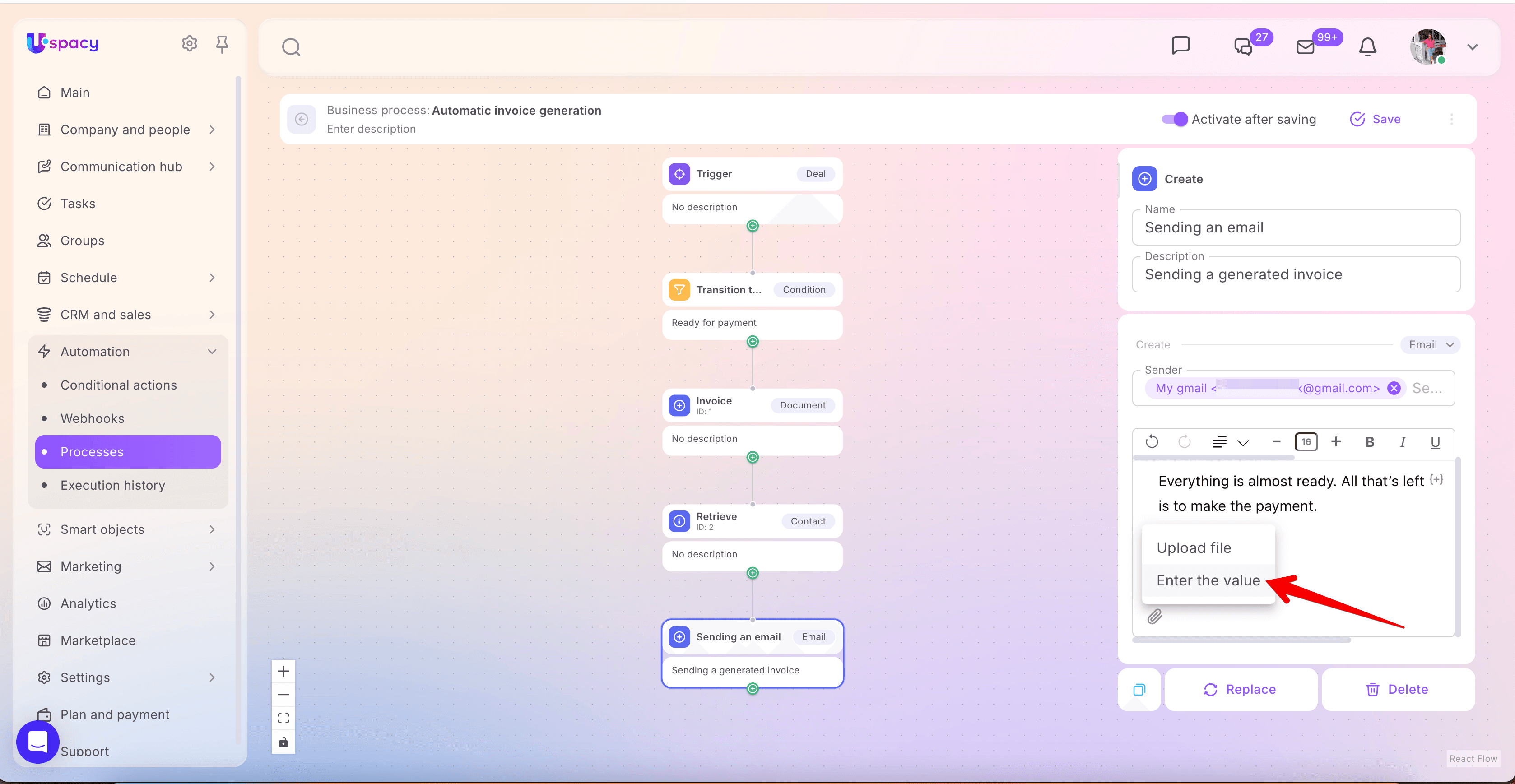Click the font size 16 box
Image resolution: width=1515 pixels, height=784 pixels.
click(1306, 442)
